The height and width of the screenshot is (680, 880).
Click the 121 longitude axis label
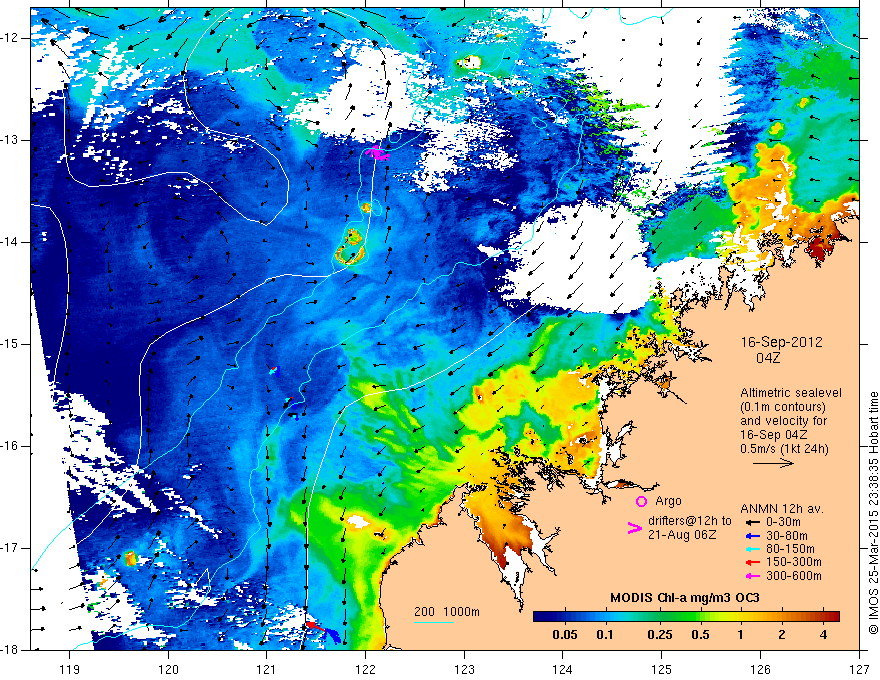point(267,669)
